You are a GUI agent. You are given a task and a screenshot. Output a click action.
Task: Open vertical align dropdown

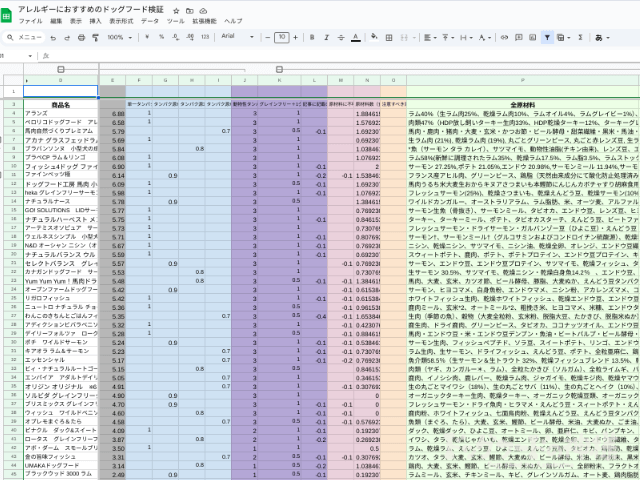click(x=447, y=38)
